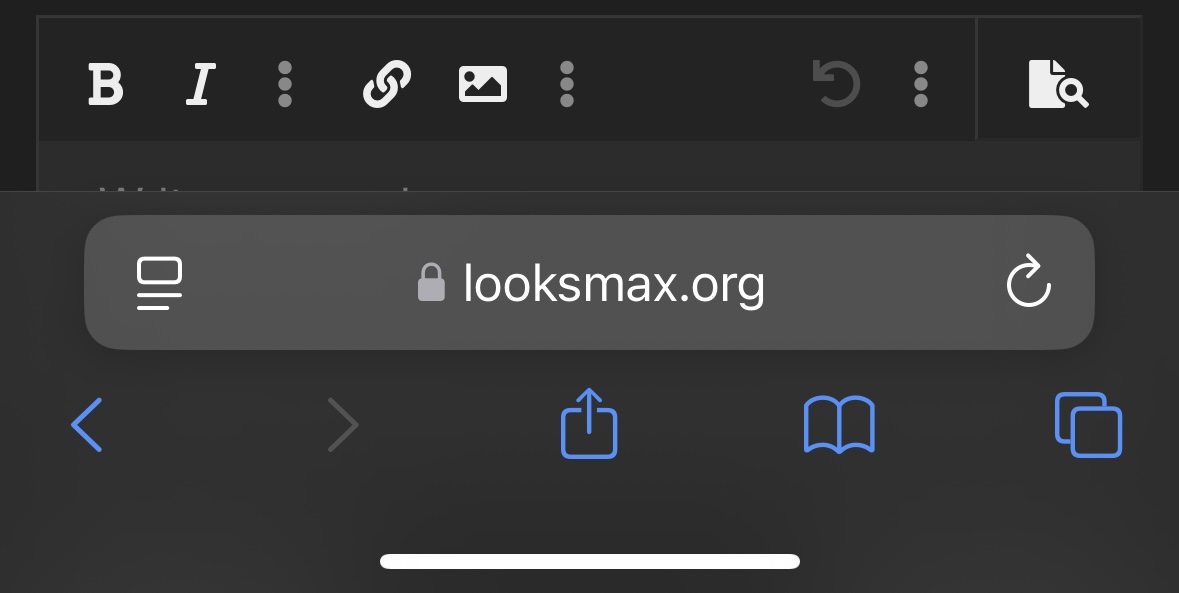Show all open tabs overview
Screen dimensions: 1179x593
click(x=1088, y=425)
